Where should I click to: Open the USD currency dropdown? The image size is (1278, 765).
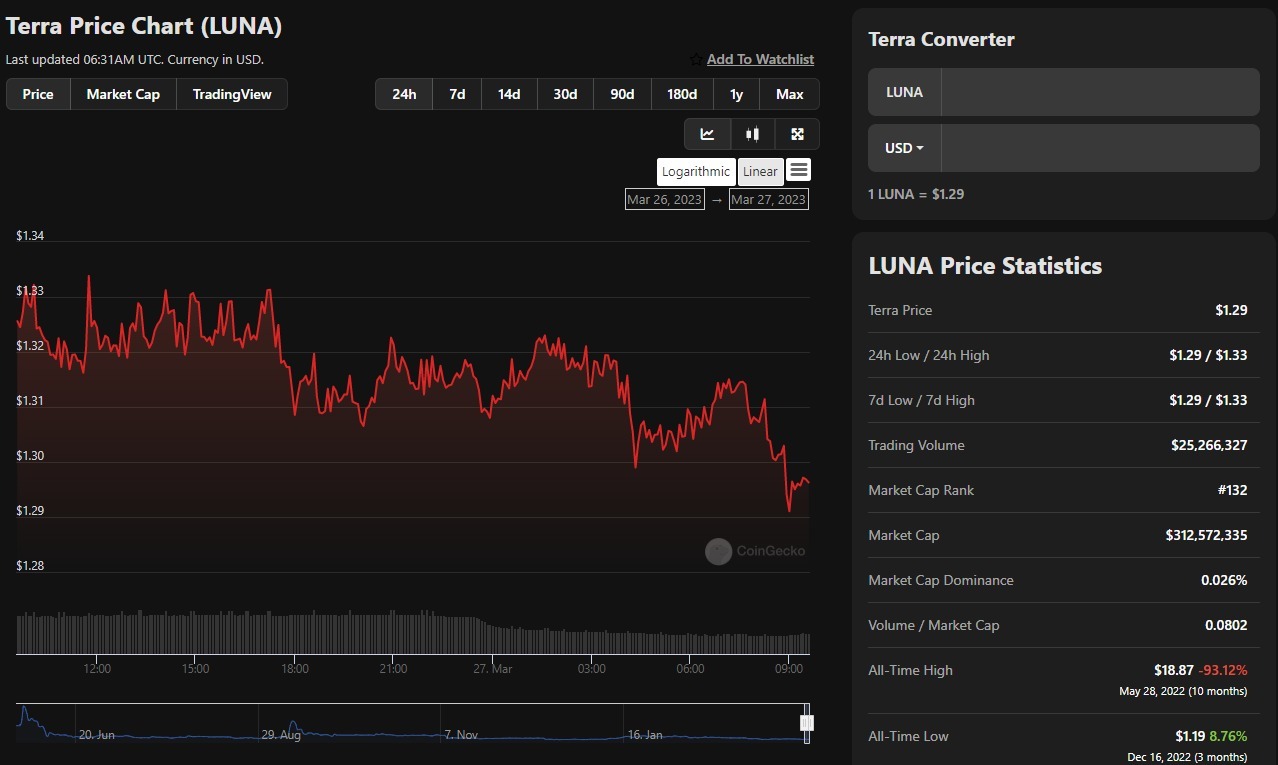coord(903,147)
